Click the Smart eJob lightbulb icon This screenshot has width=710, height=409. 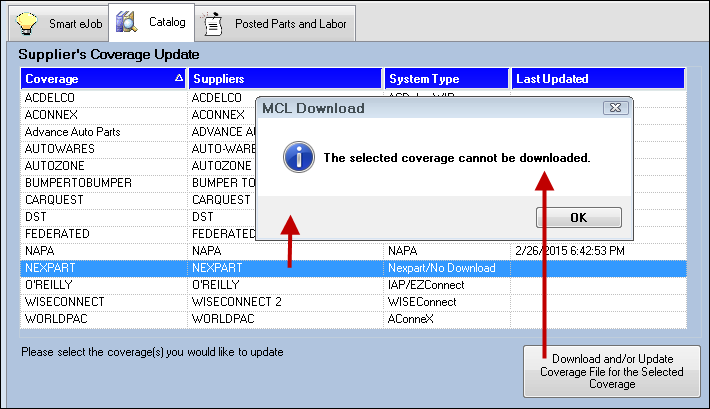pos(28,21)
